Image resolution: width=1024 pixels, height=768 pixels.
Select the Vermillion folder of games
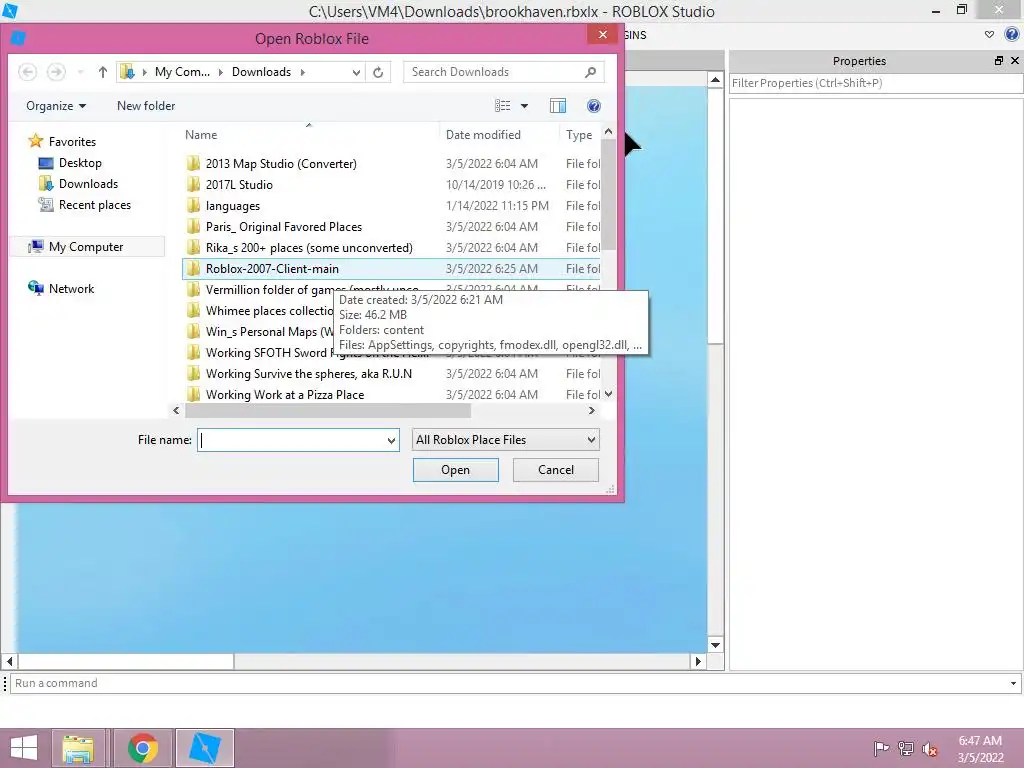click(261, 289)
